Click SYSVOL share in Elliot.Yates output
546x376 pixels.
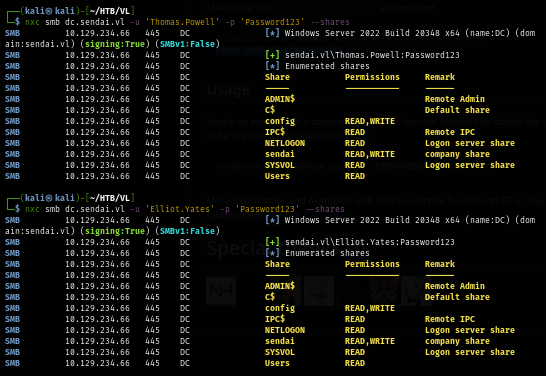tap(280, 352)
